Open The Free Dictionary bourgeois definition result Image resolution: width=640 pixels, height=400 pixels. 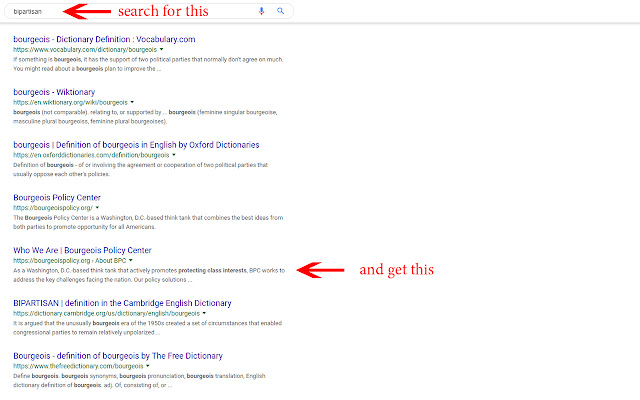[x=118, y=356]
